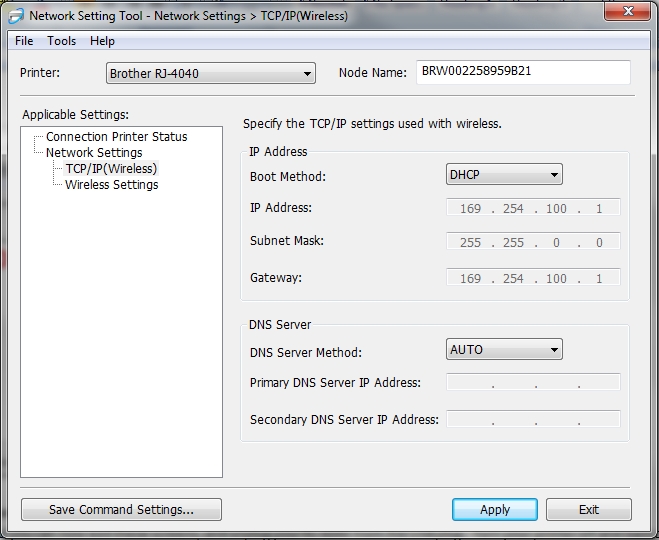
Task: Expand the Printer dropdown showing Brother RJ-4040
Action: (210, 74)
